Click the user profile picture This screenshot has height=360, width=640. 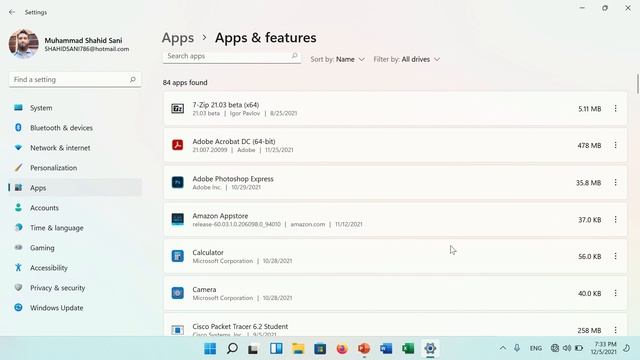(x=24, y=44)
